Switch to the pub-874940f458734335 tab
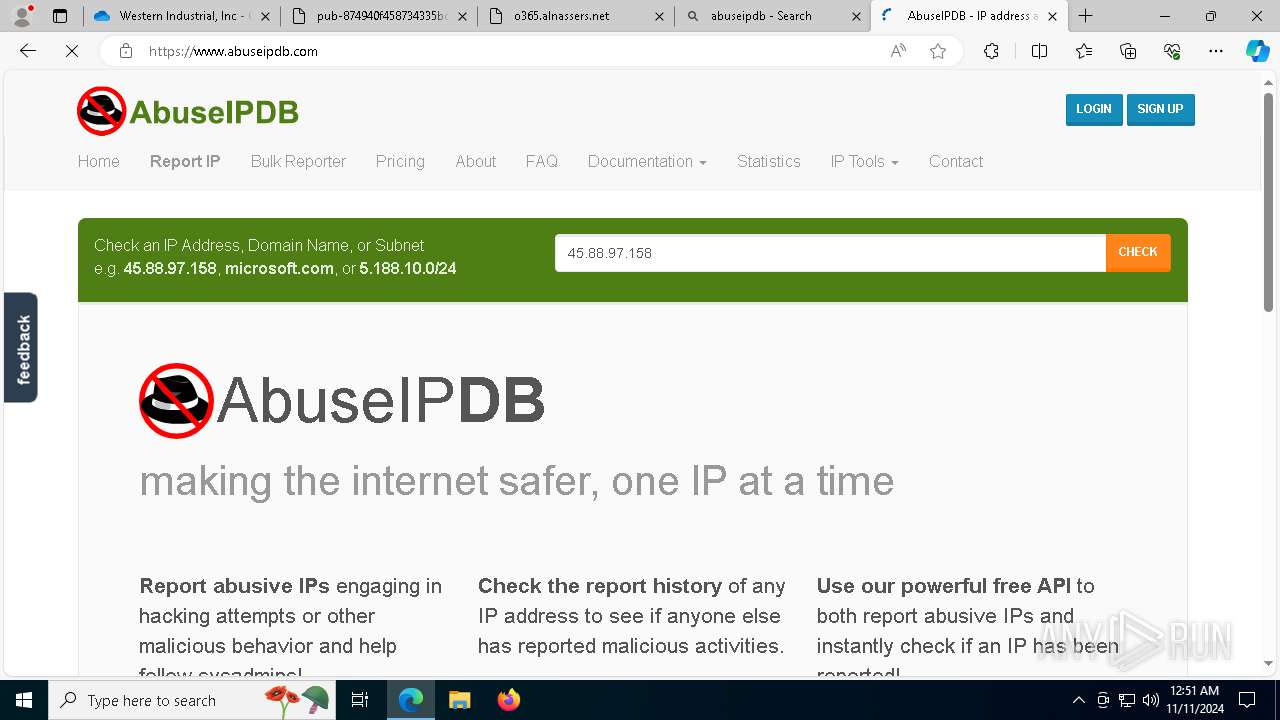The image size is (1280, 720). (x=378, y=16)
